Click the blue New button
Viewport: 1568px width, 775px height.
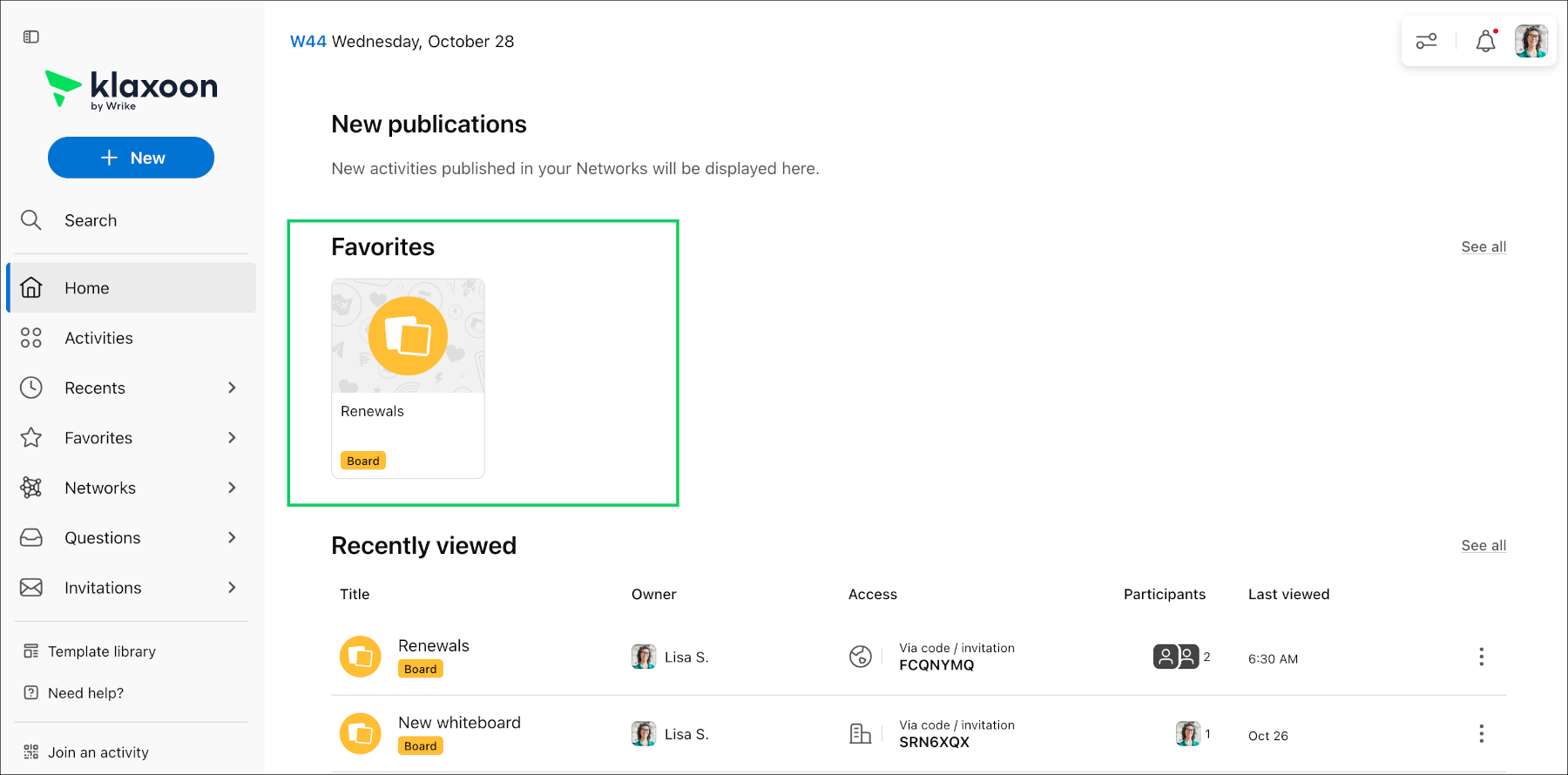coord(131,158)
